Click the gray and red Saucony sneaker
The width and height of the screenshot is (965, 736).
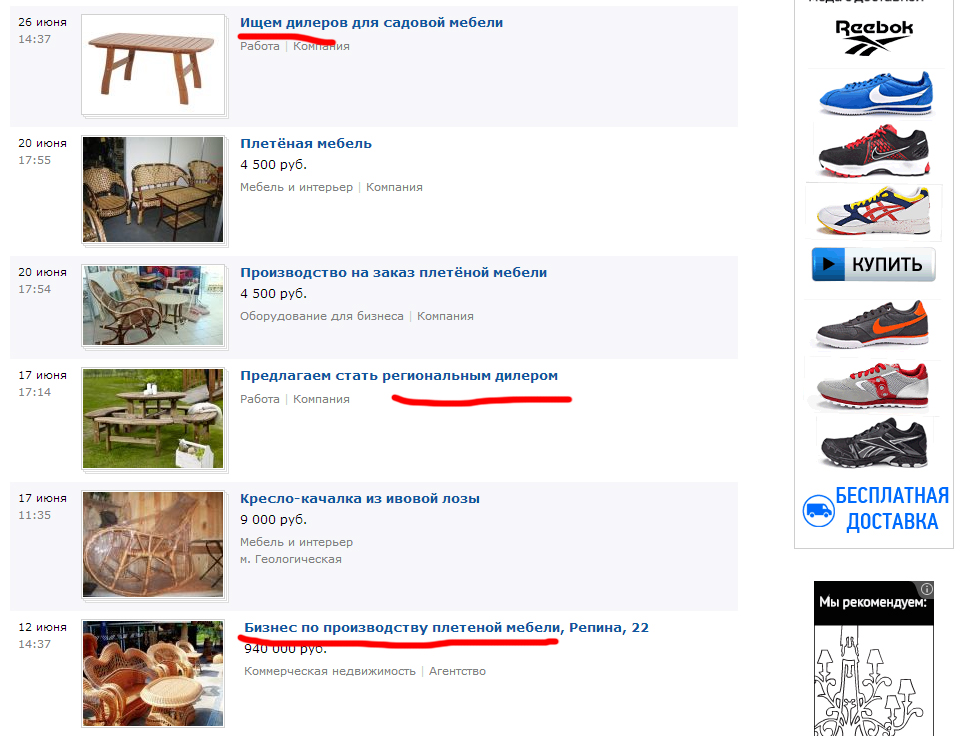pyautogui.click(x=873, y=385)
